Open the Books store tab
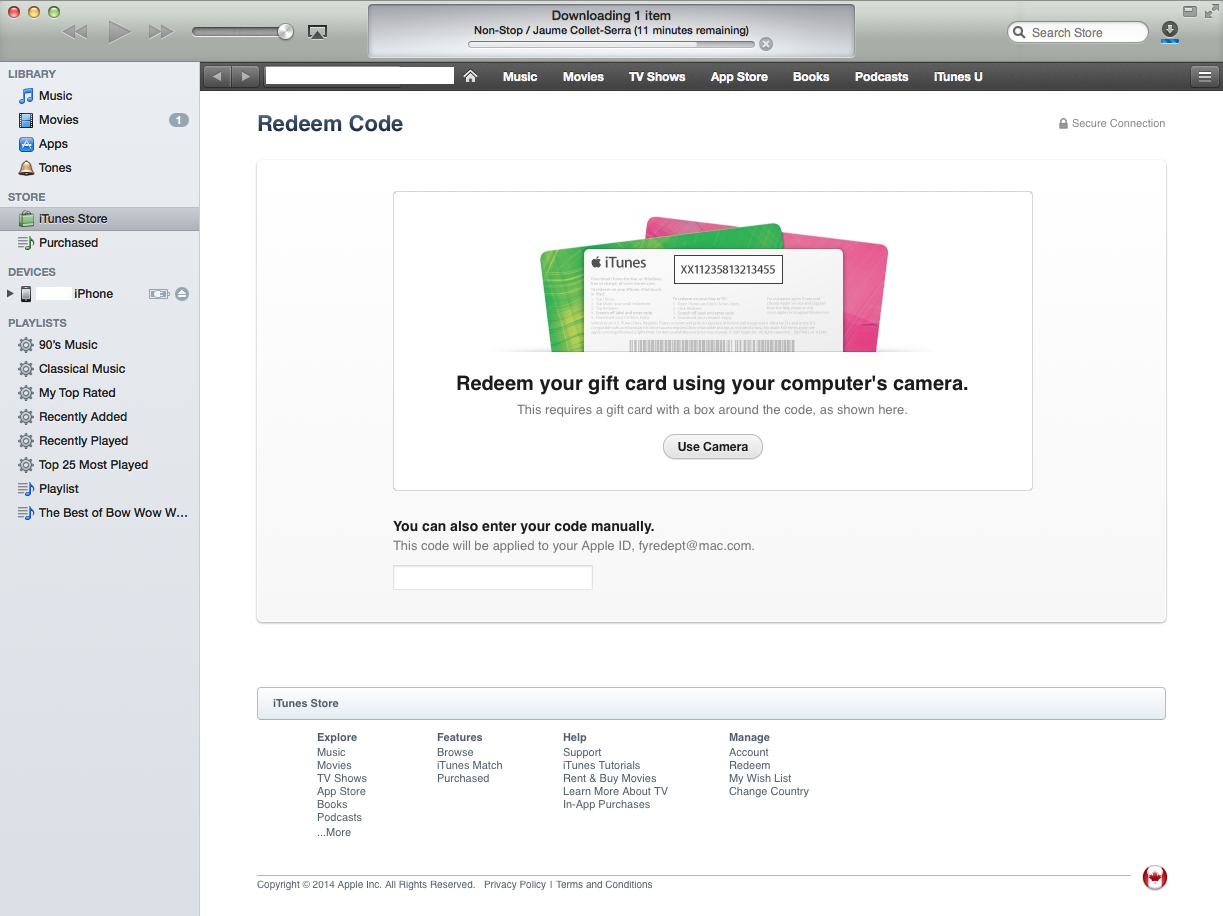The height and width of the screenshot is (916, 1223). [x=811, y=76]
